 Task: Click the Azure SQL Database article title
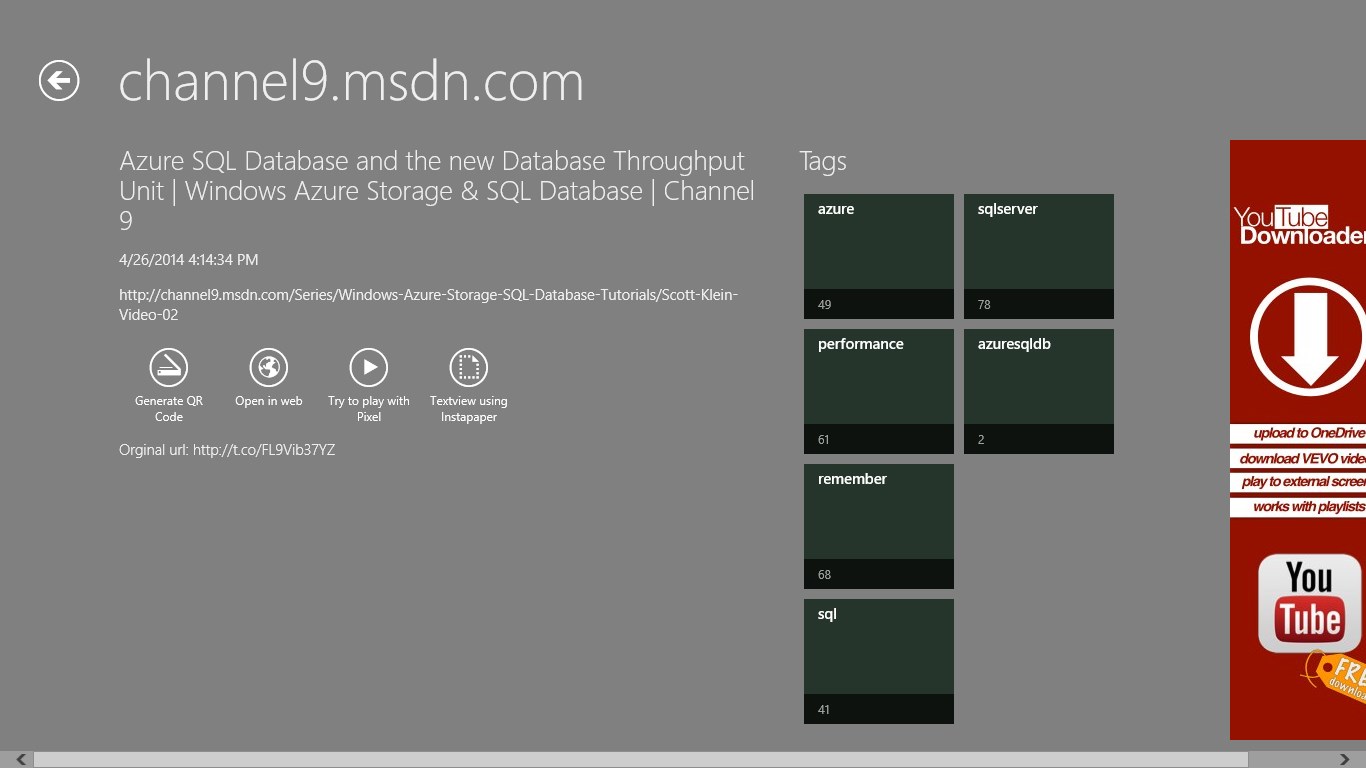point(437,190)
